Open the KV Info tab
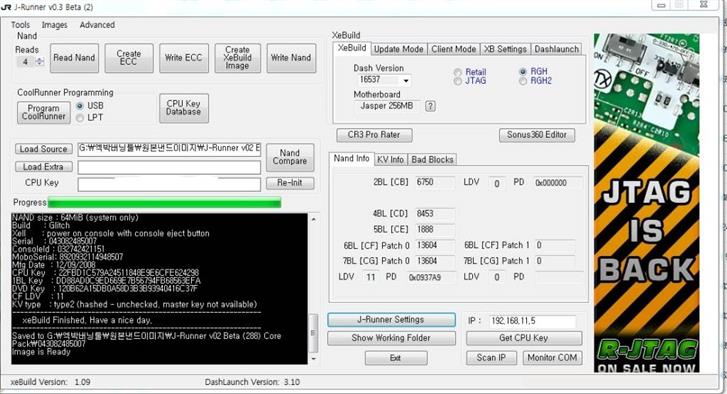Viewport: 727px width, 394px height. tap(390, 159)
